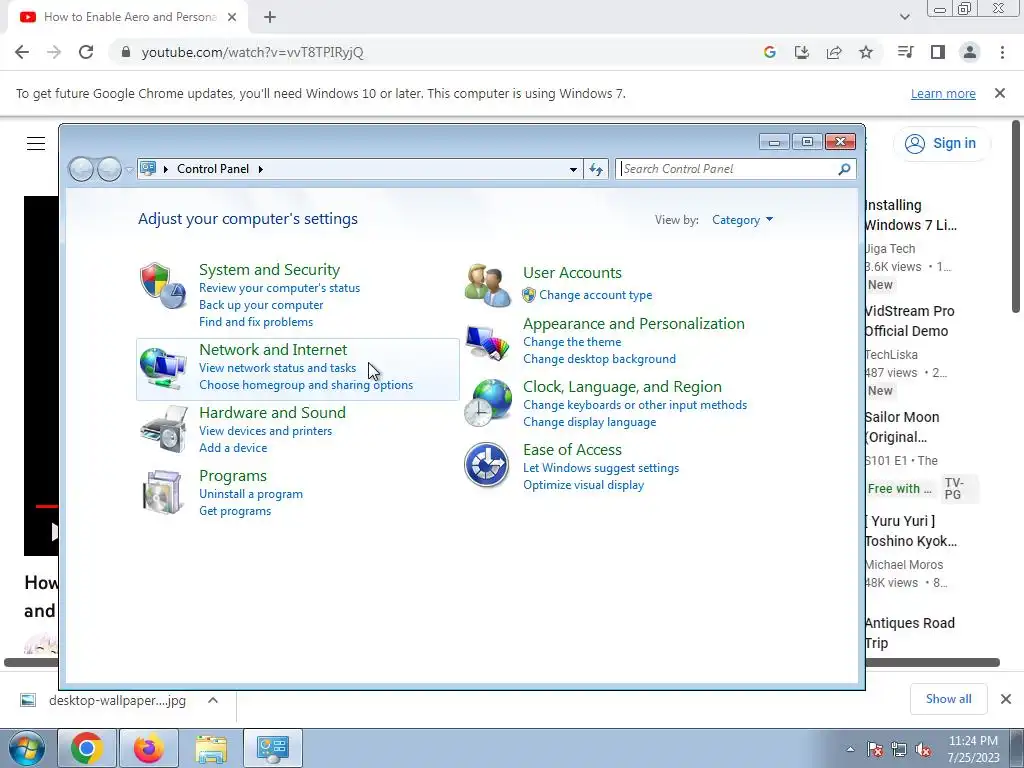Reload the Chrome page
The image size is (1024, 768).
[x=86, y=52]
